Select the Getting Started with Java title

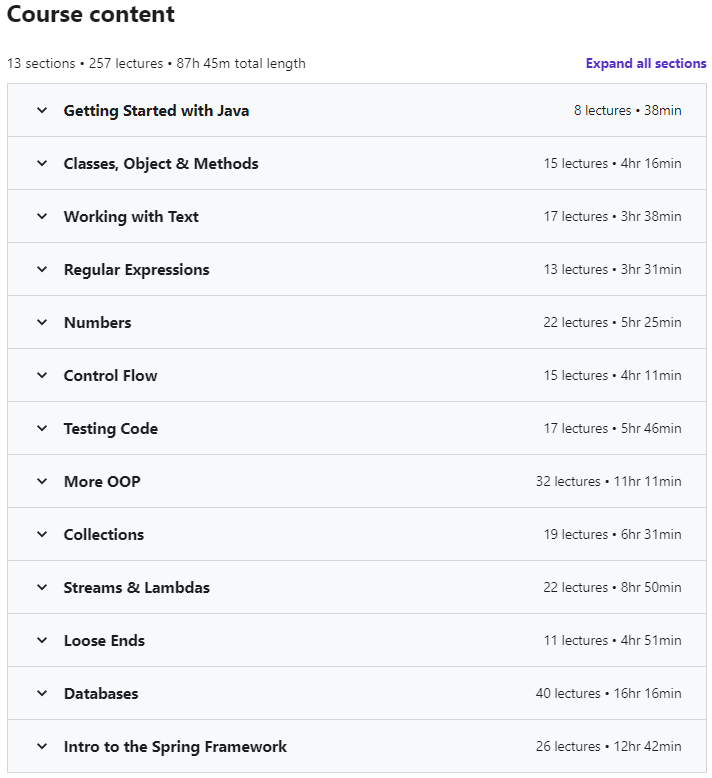pos(156,111)
